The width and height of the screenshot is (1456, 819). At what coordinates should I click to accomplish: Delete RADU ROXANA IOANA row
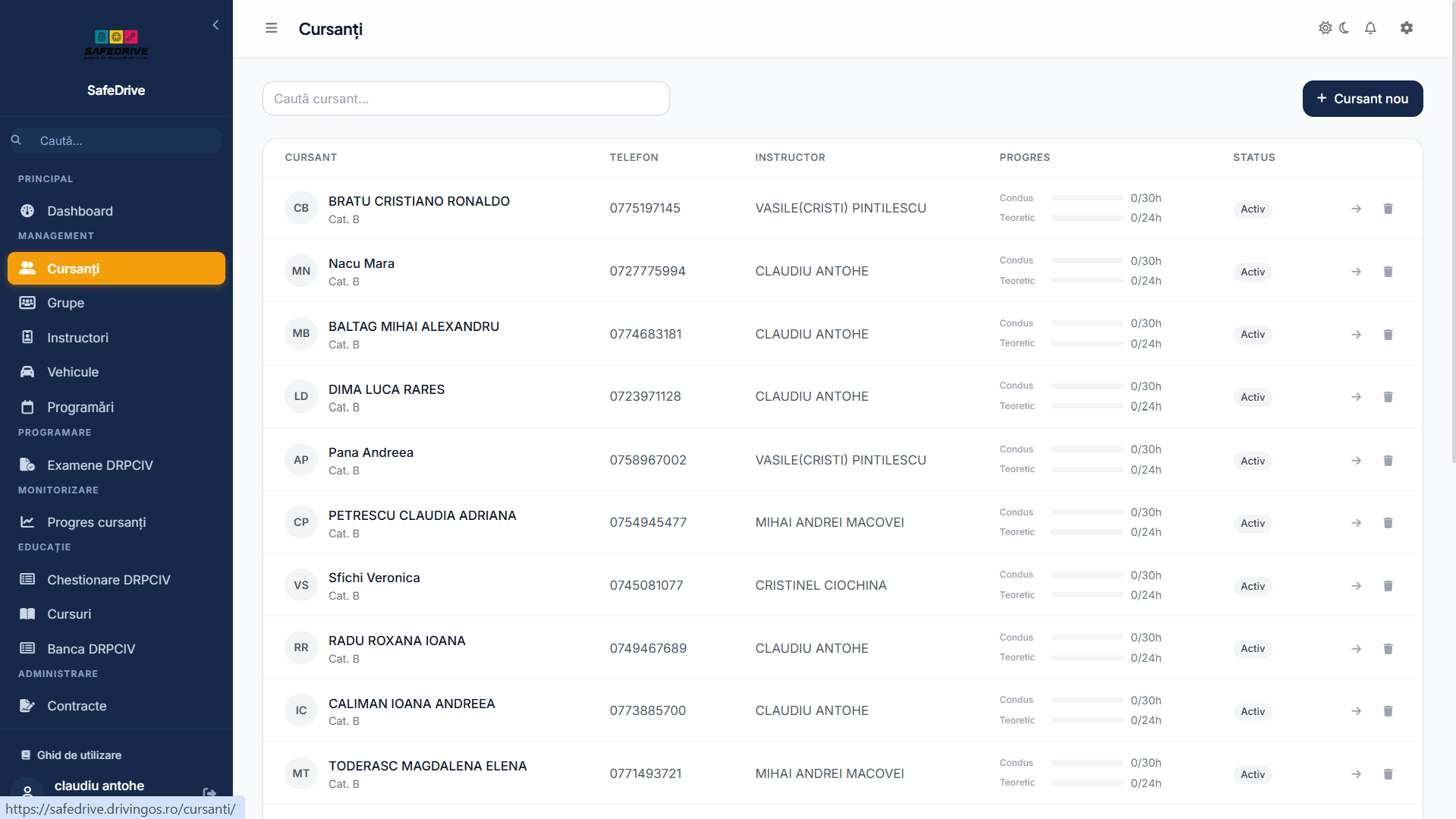click(x=1388, y=649)
